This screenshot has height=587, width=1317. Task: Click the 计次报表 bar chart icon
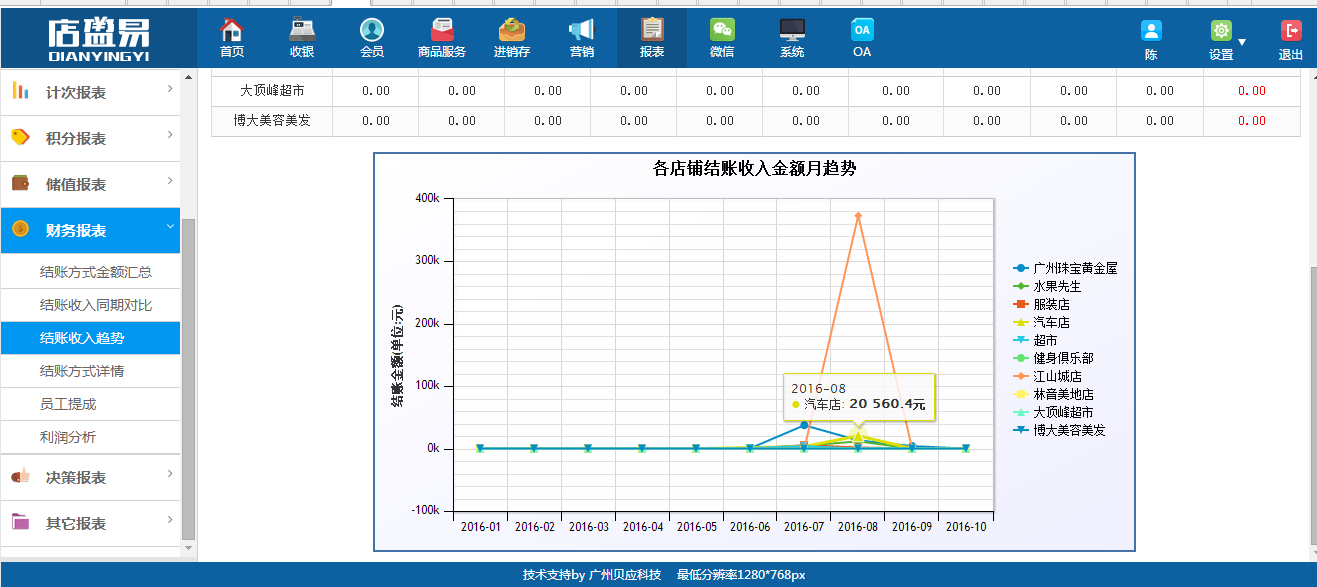click(20, 91)
